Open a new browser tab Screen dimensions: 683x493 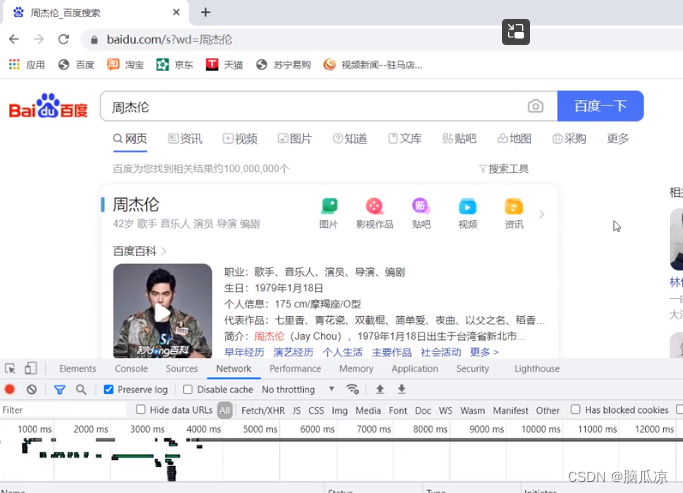click(x=206, y=12)
